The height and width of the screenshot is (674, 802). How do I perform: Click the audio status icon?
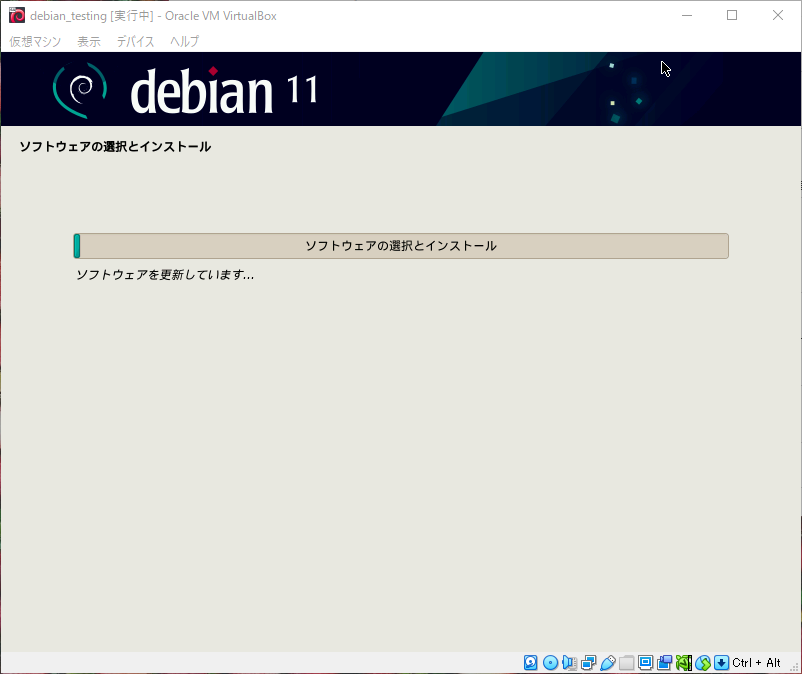coord(569,663)
